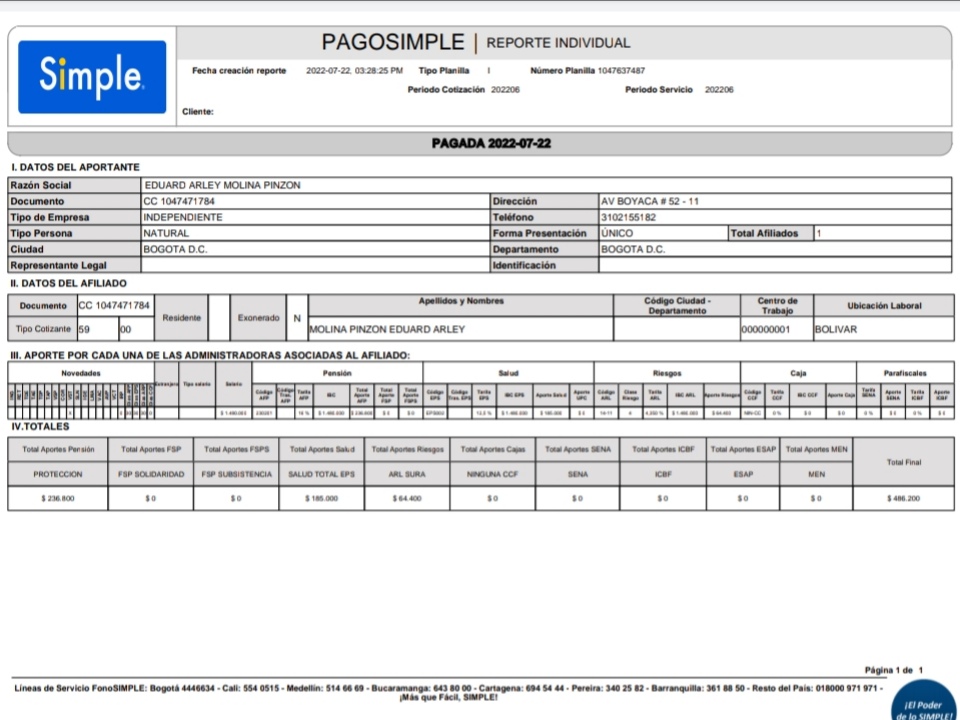Screen dimensions: 960x720
Task: Click the Total Final amount $ 486.200
Action: pyautogui.click(x=903, y=497)
